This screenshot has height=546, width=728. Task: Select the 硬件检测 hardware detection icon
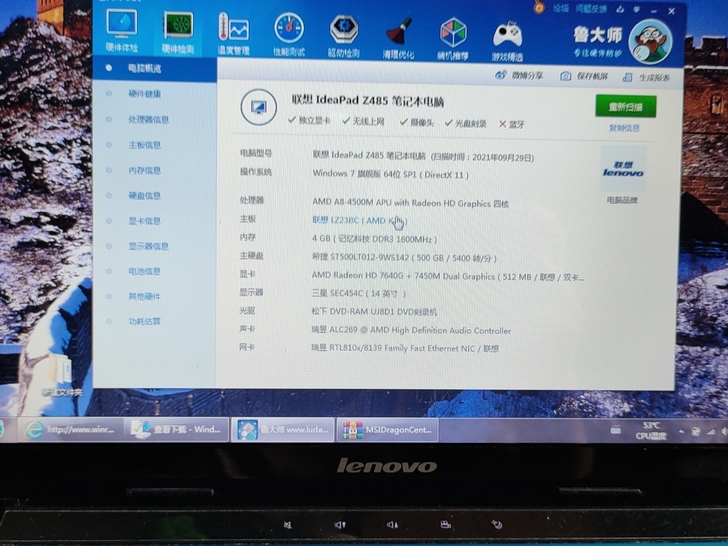pyautogui.click(x=178, y=32)
